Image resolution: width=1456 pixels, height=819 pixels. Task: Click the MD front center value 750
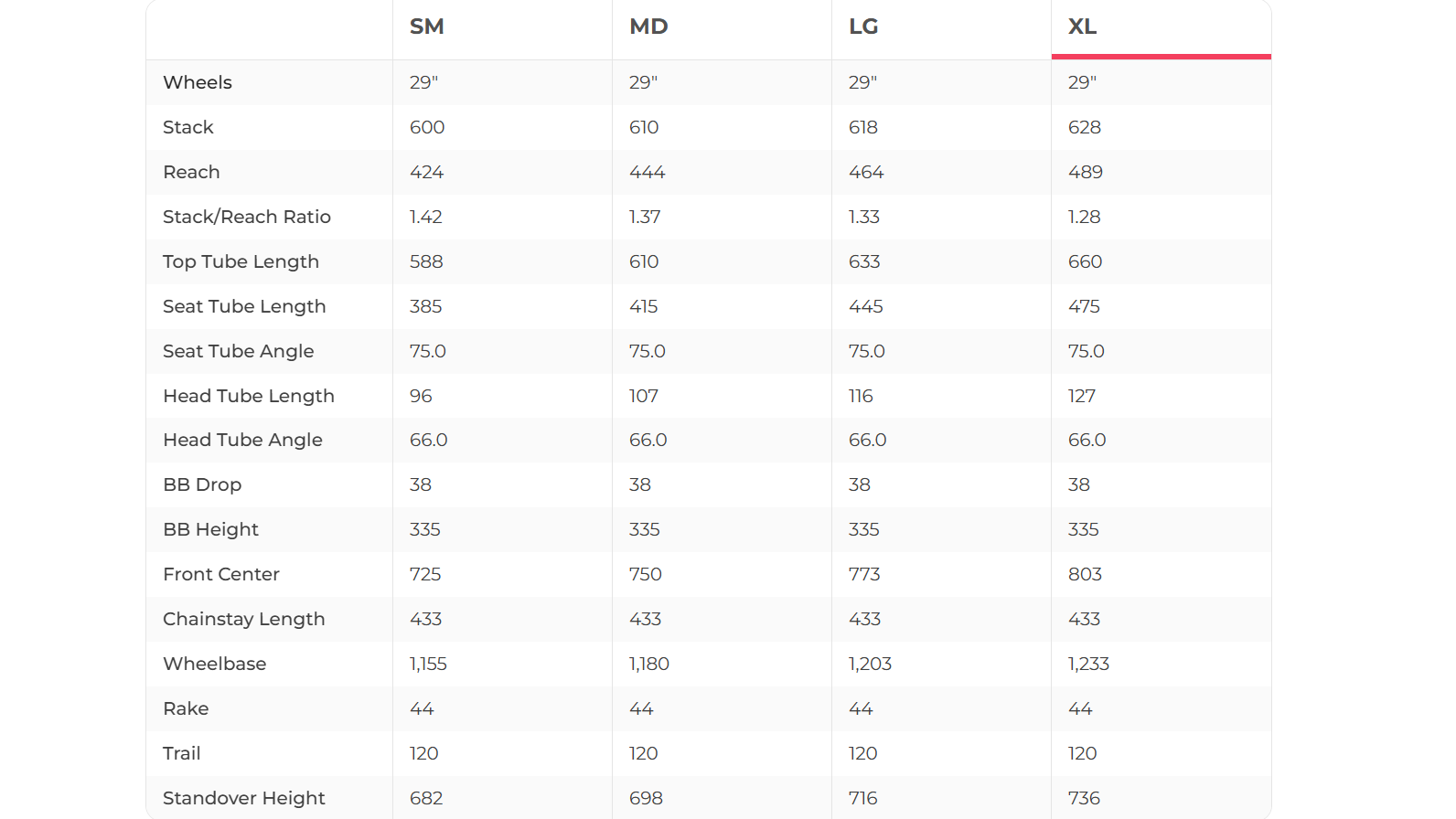point(646,574)
